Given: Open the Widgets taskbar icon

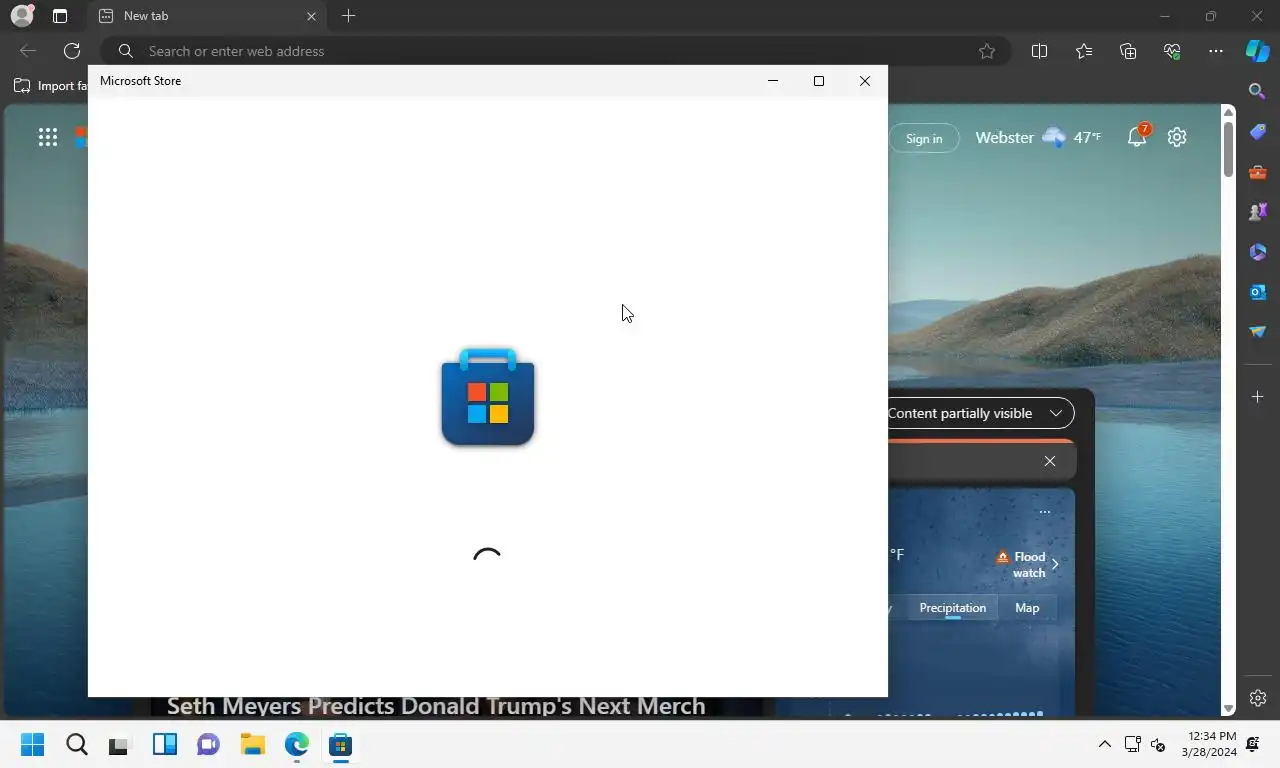Looking at the screenshot, I should (165, 744).
